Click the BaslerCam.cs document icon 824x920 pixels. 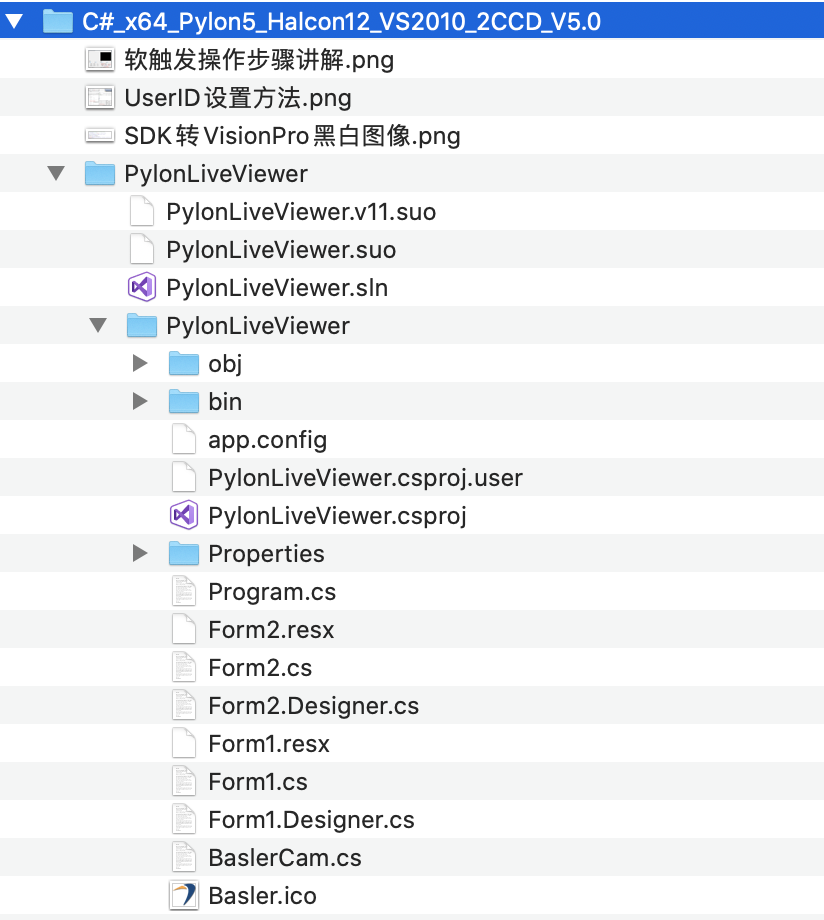pyautogui.click(x=184, y=857)
